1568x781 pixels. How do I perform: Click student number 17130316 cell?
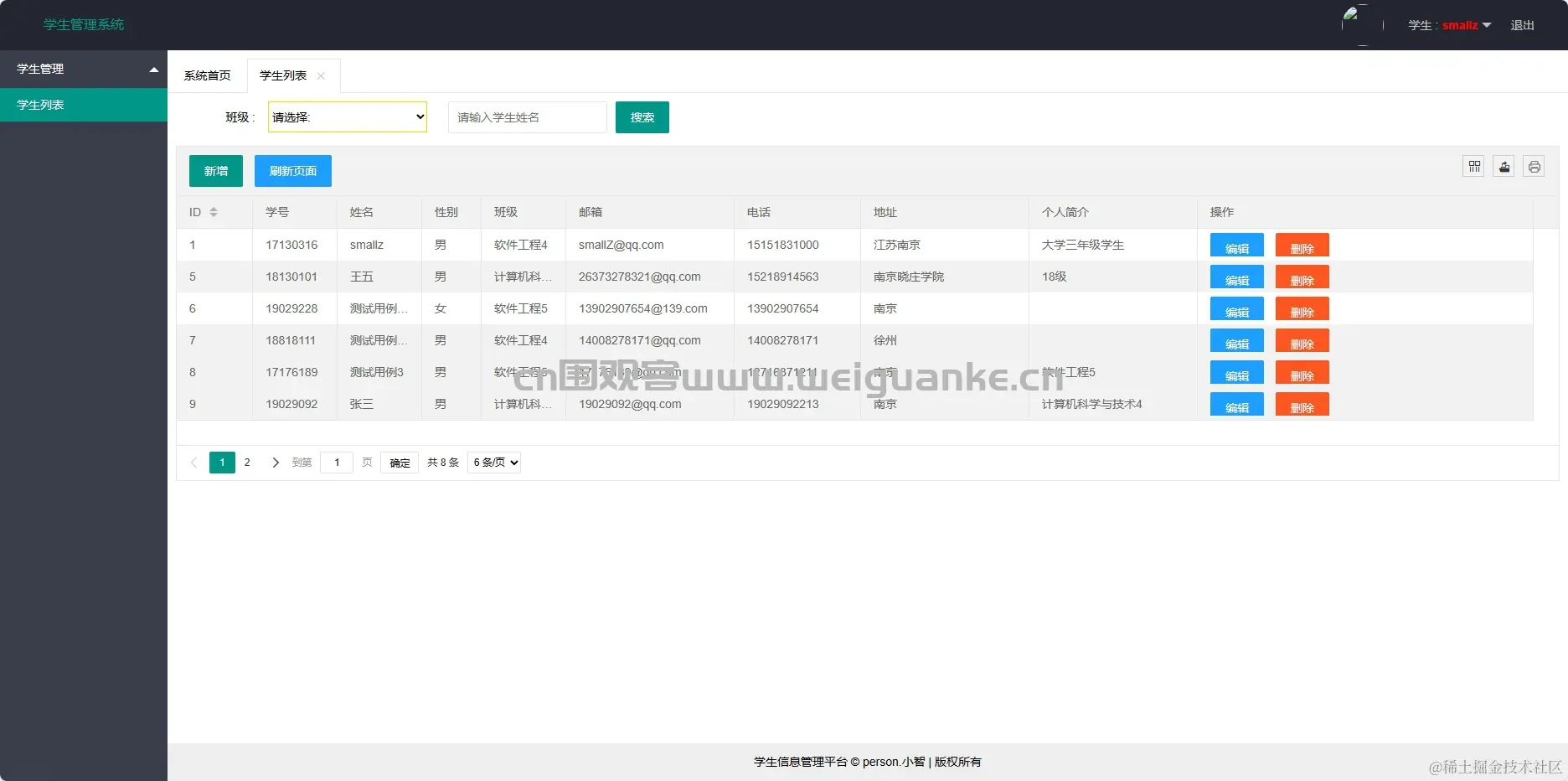(x=295, y=245)
